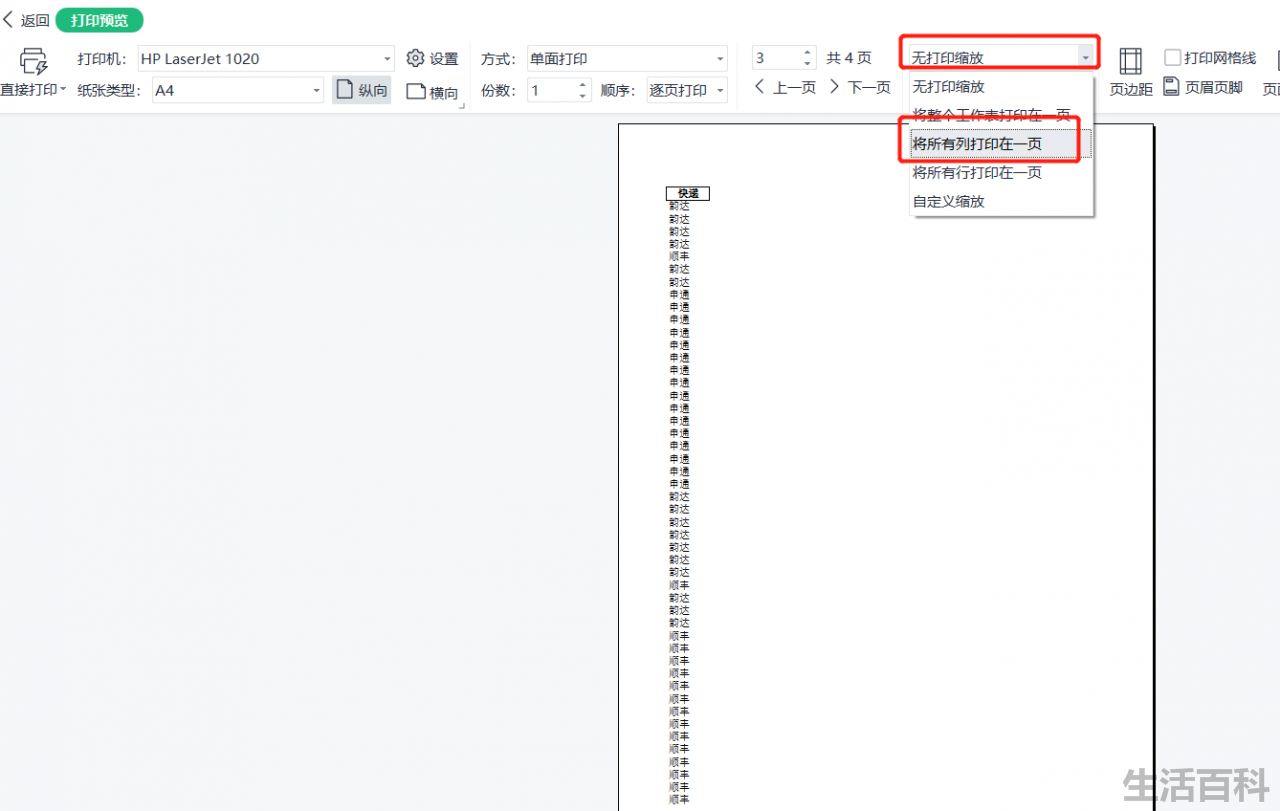
Task: Click the green 打印预览 button
Action: tap(99, 20)
